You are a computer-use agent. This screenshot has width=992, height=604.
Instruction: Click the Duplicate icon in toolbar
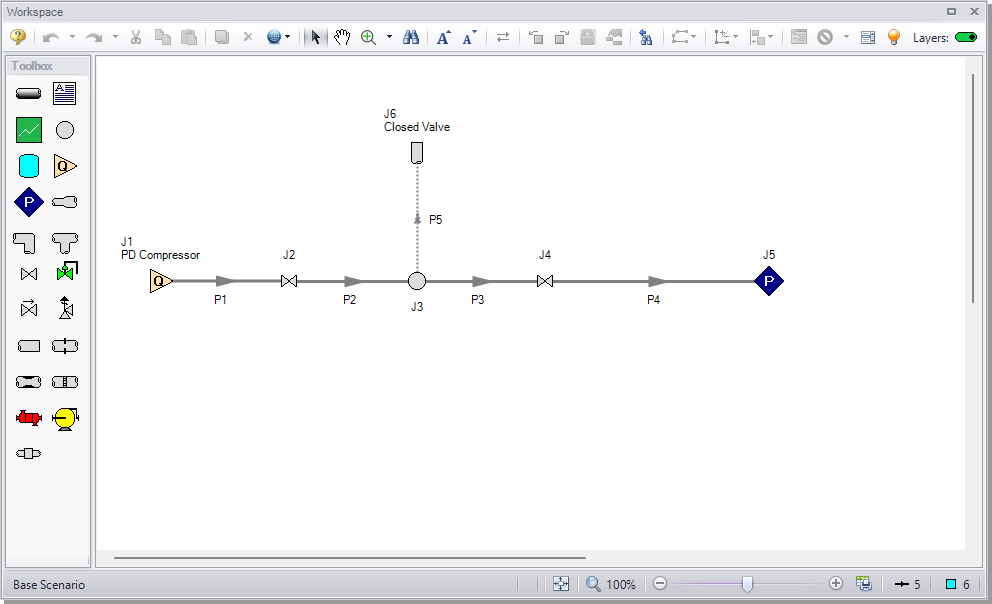pos(221,37)
